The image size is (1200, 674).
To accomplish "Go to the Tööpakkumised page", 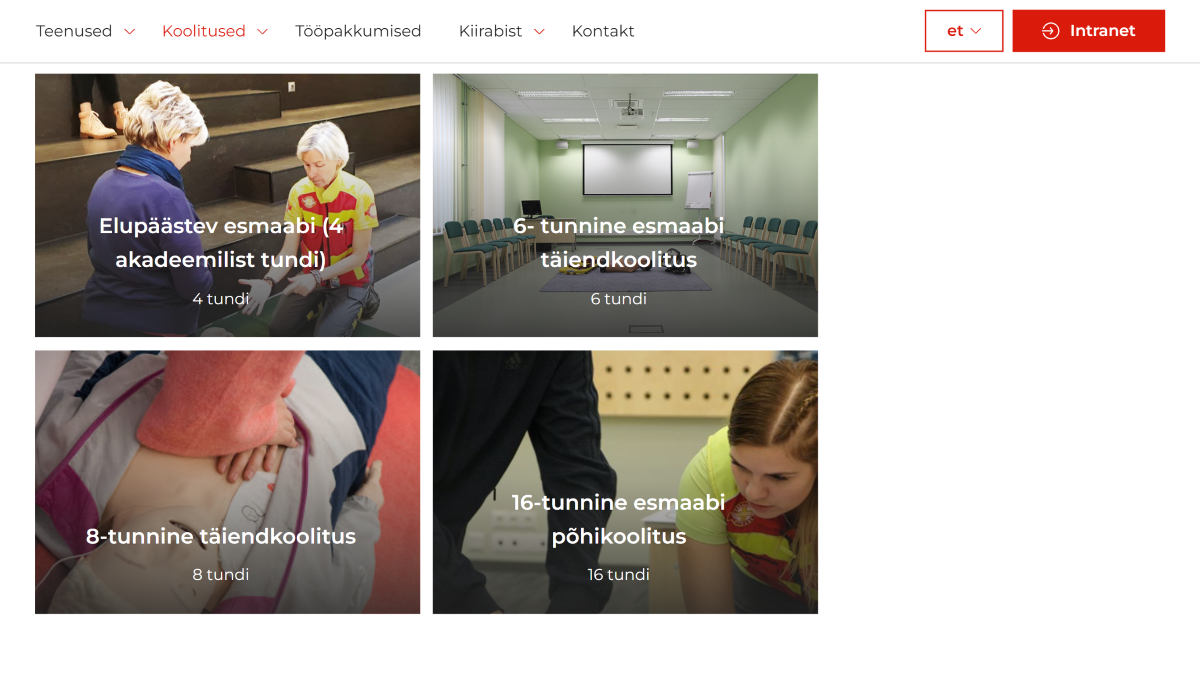I will tap(358, 31).
